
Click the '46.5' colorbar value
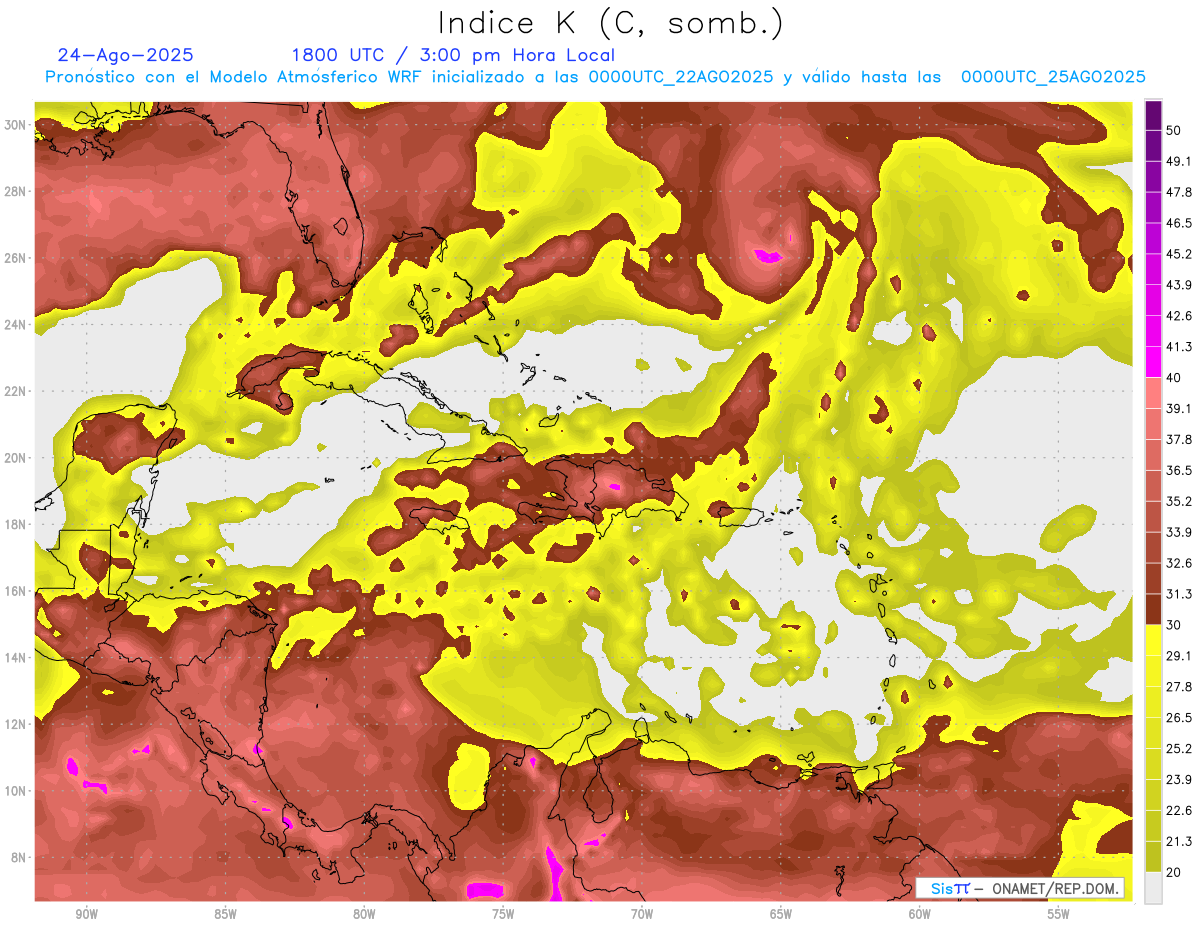[x=1179, y=223]
